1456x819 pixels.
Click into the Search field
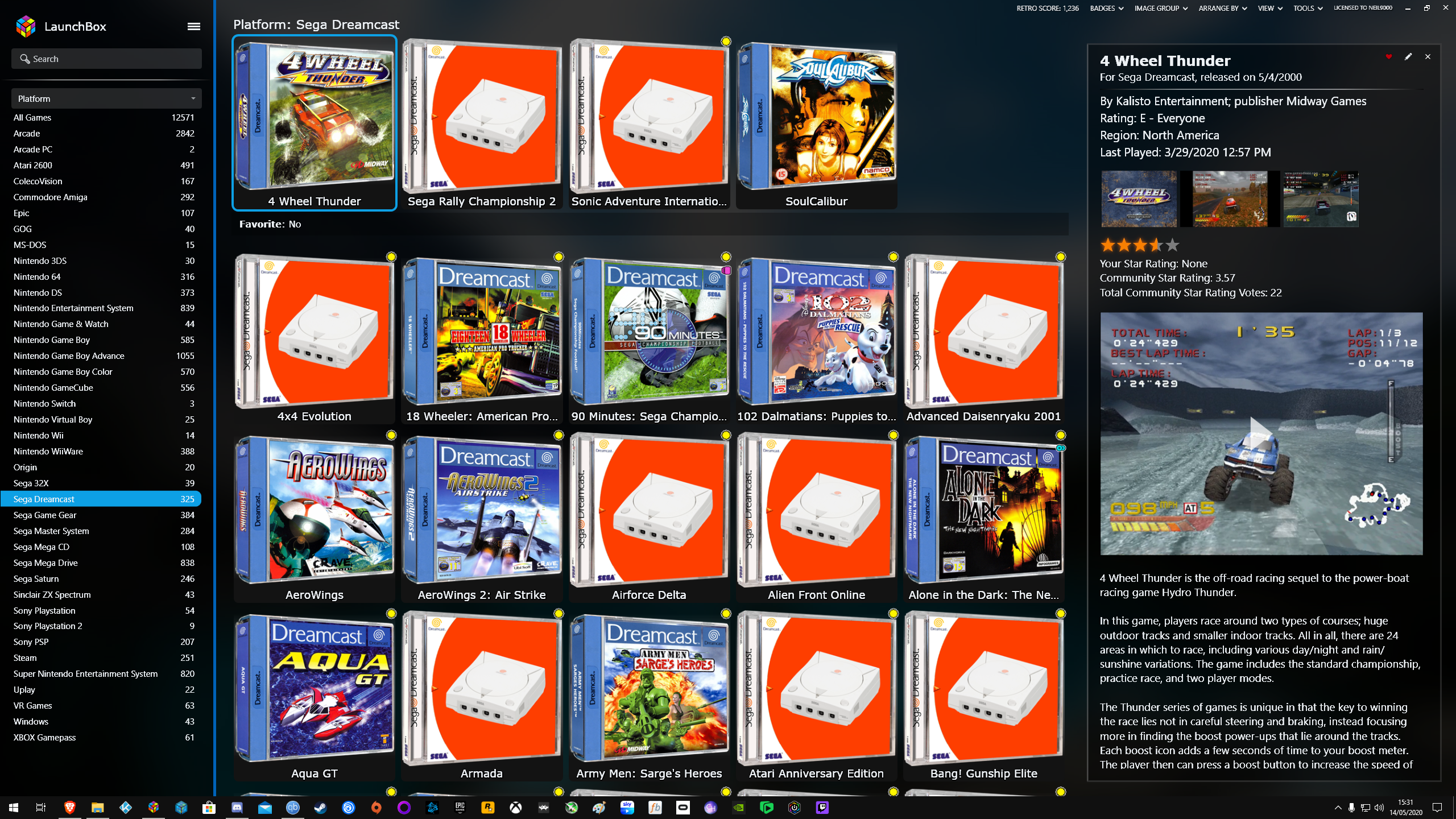pos(106,59)
